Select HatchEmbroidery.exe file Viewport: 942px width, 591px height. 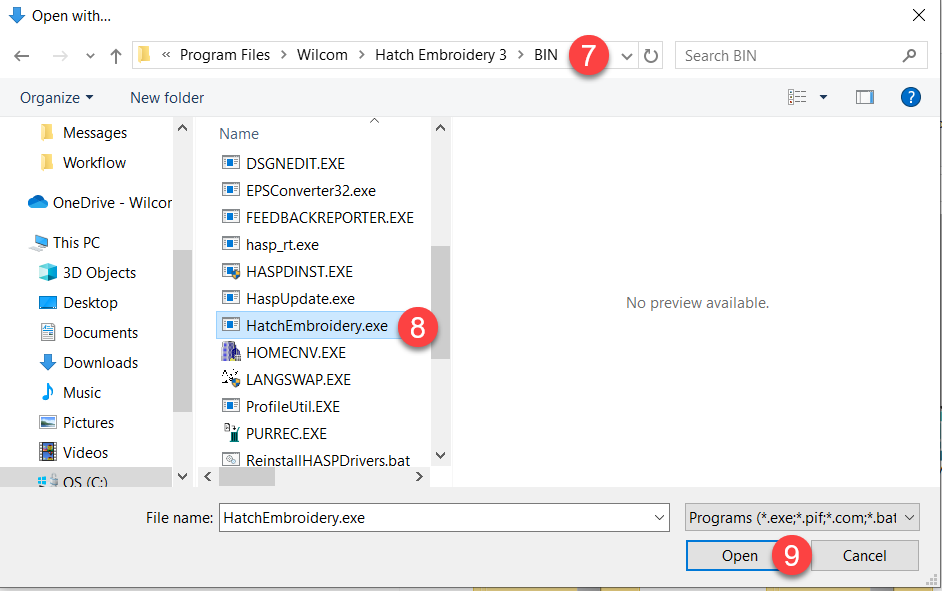(317, 326)
